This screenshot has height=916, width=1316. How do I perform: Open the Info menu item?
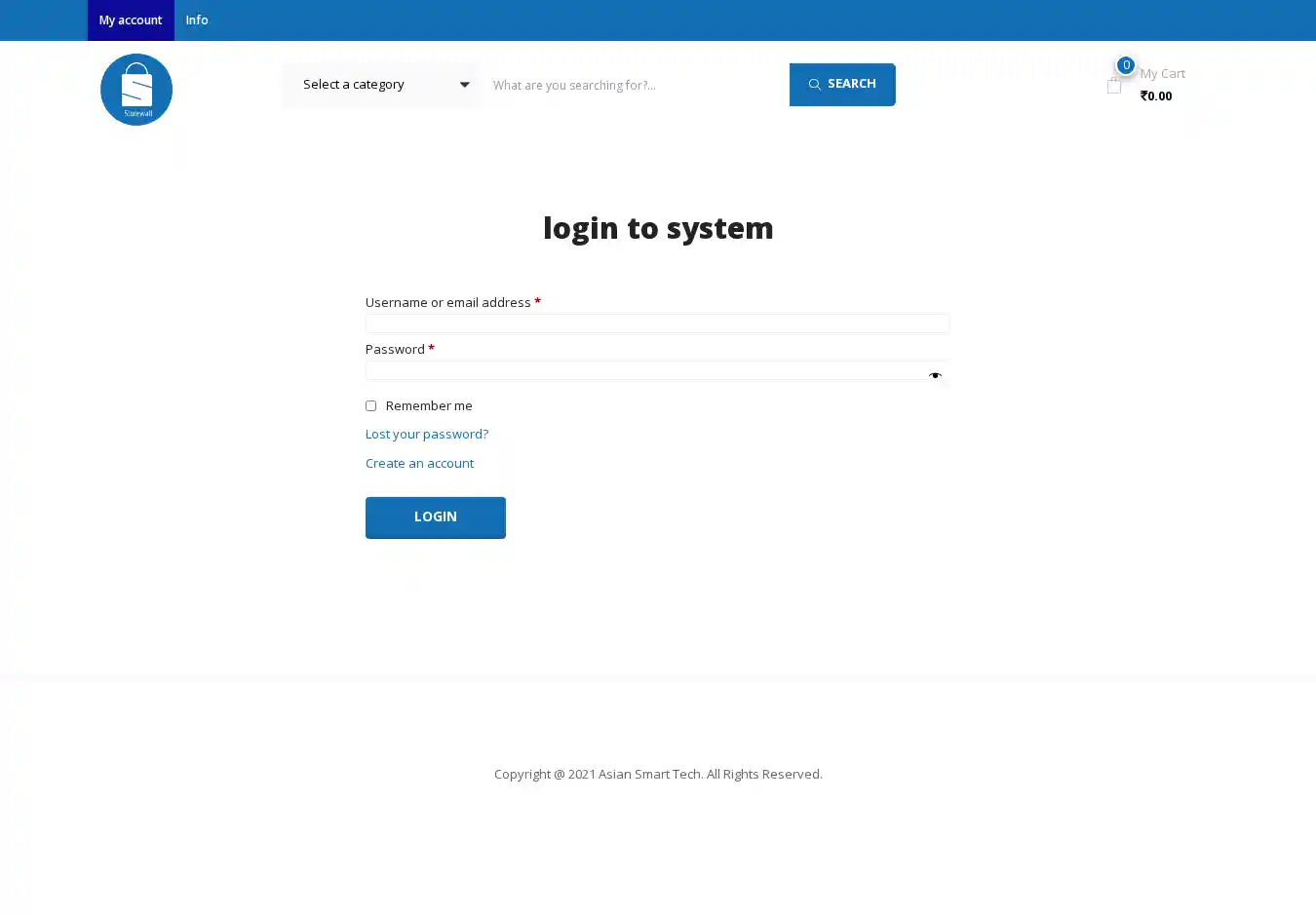[x=197, y=20]
